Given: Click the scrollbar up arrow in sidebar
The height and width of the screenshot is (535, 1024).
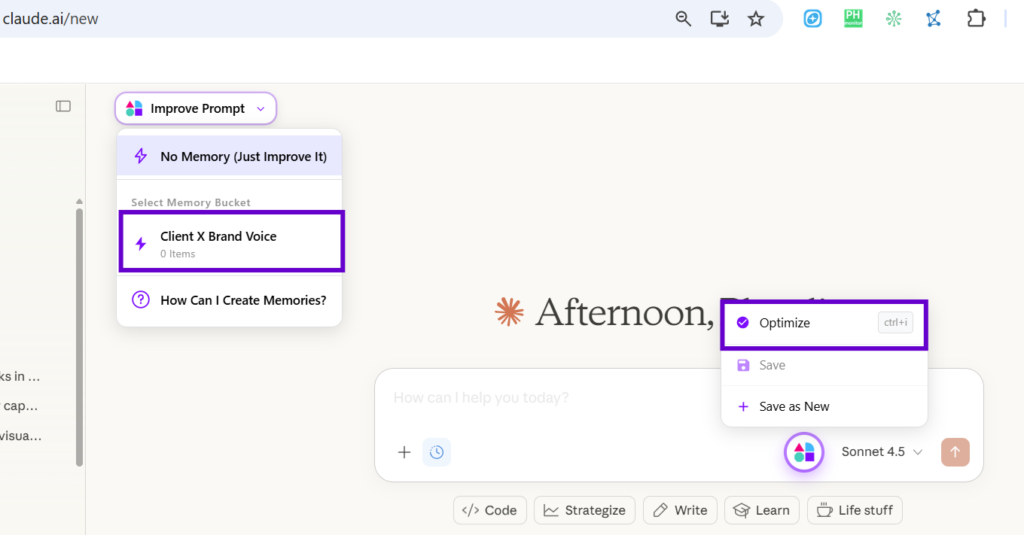Looking at the screenshot, I should (80, 201).
